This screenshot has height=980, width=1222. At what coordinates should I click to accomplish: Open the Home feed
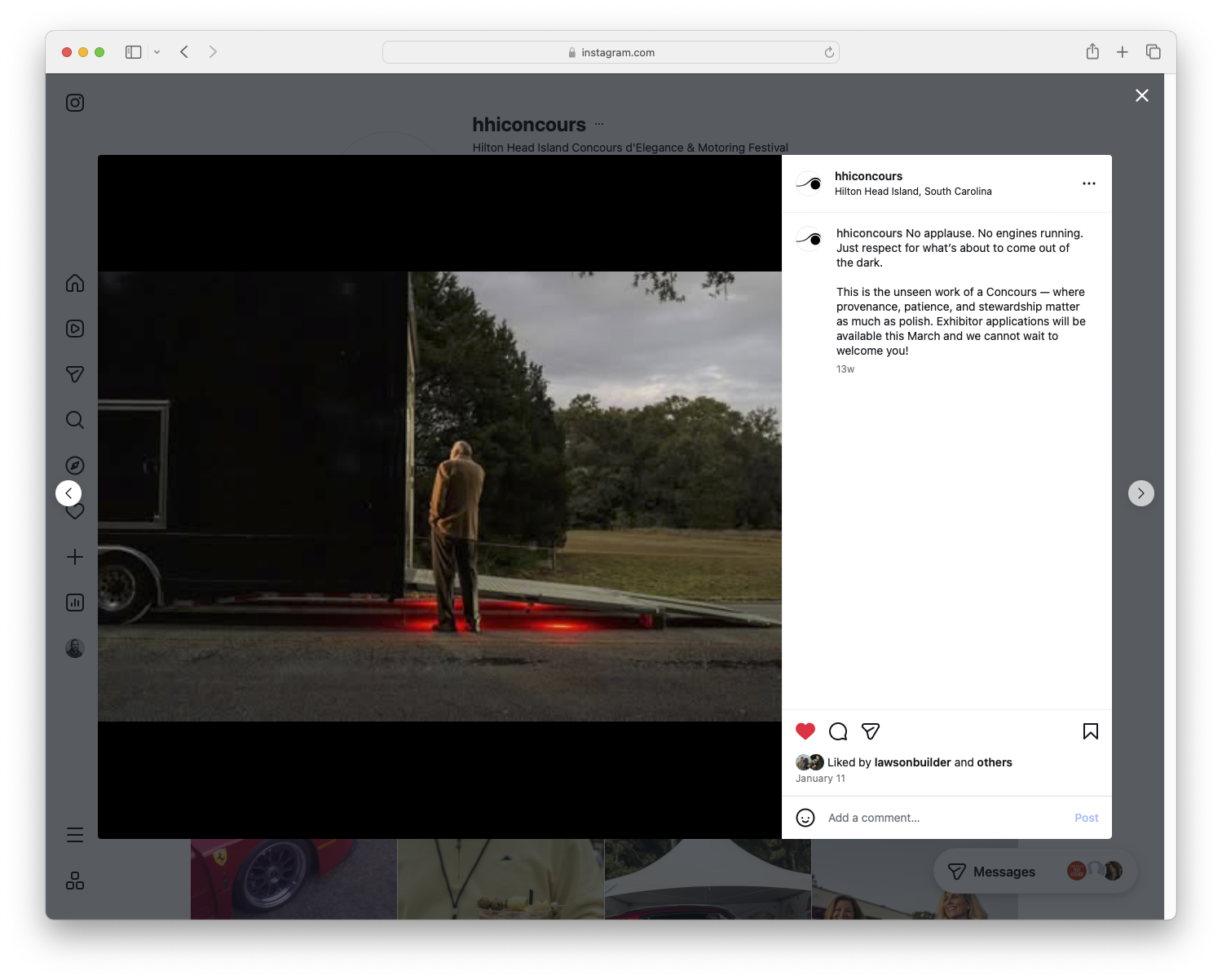pyautogui.click(x=74, y=283)
